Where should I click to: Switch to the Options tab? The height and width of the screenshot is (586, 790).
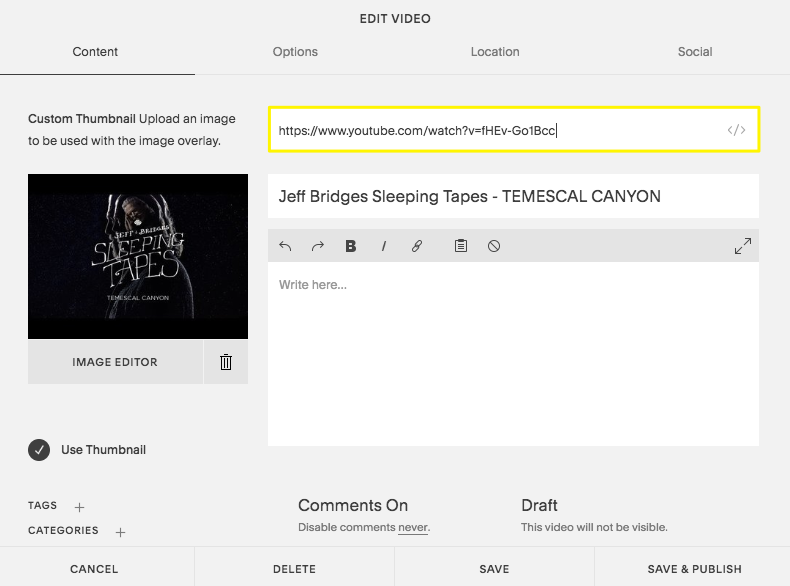coord(295,52)
